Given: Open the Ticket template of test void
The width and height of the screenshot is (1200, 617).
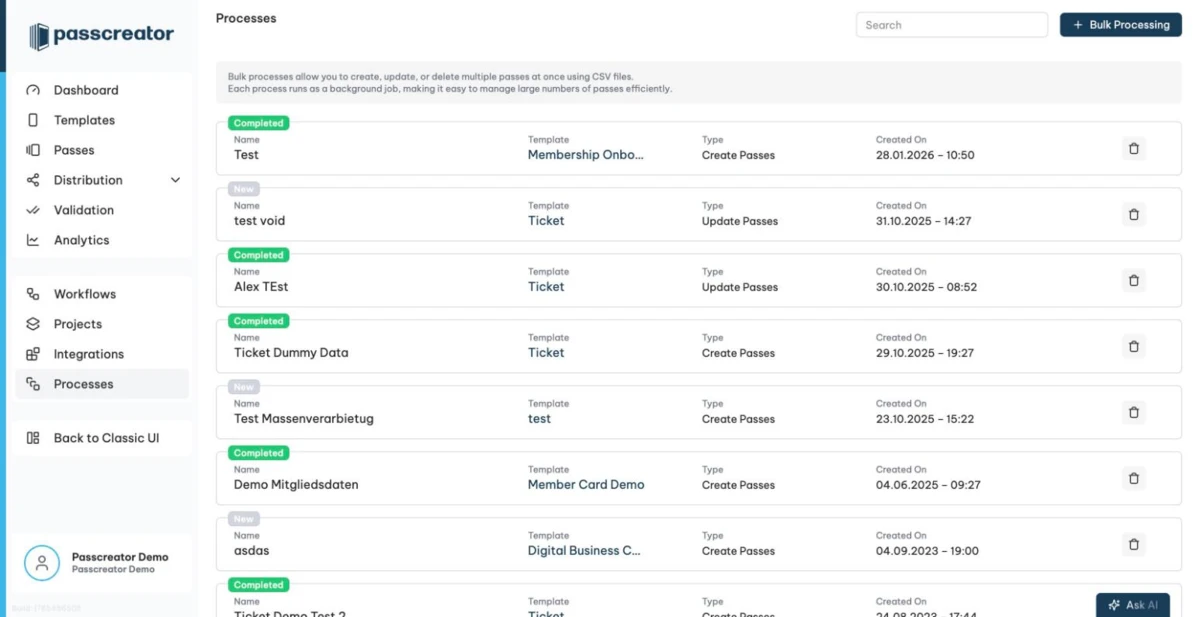Looking at the screenshot, I should (x=546, y=221).
